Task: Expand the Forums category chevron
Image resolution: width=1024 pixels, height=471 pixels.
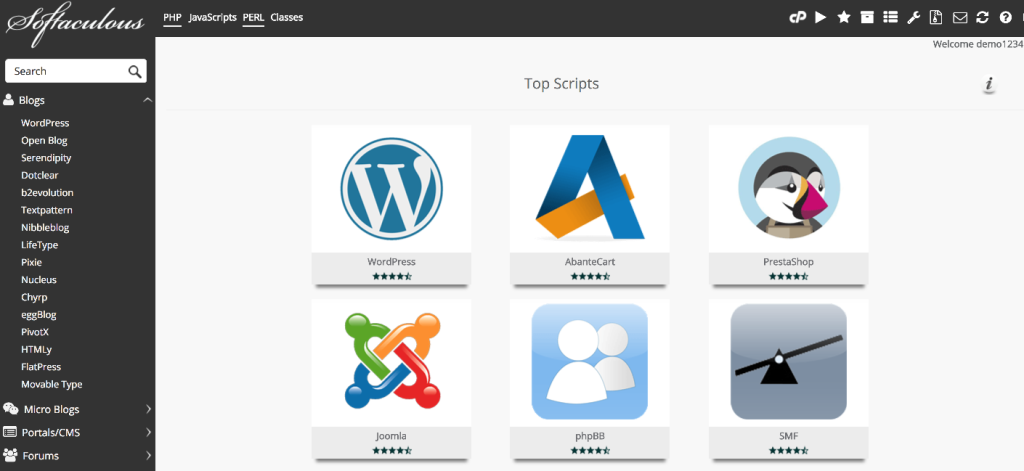Action: tap(148, 455)
